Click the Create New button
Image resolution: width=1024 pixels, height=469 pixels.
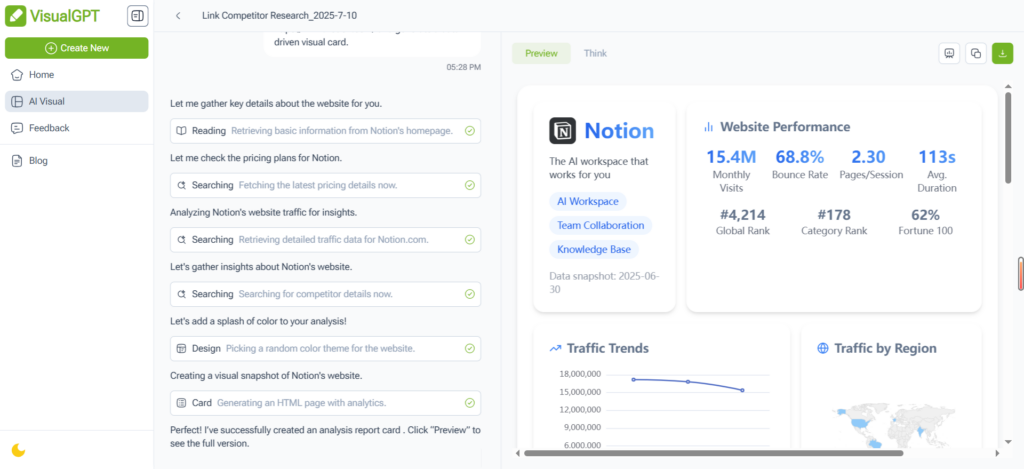pyautogui.click(x=76, y=48)
